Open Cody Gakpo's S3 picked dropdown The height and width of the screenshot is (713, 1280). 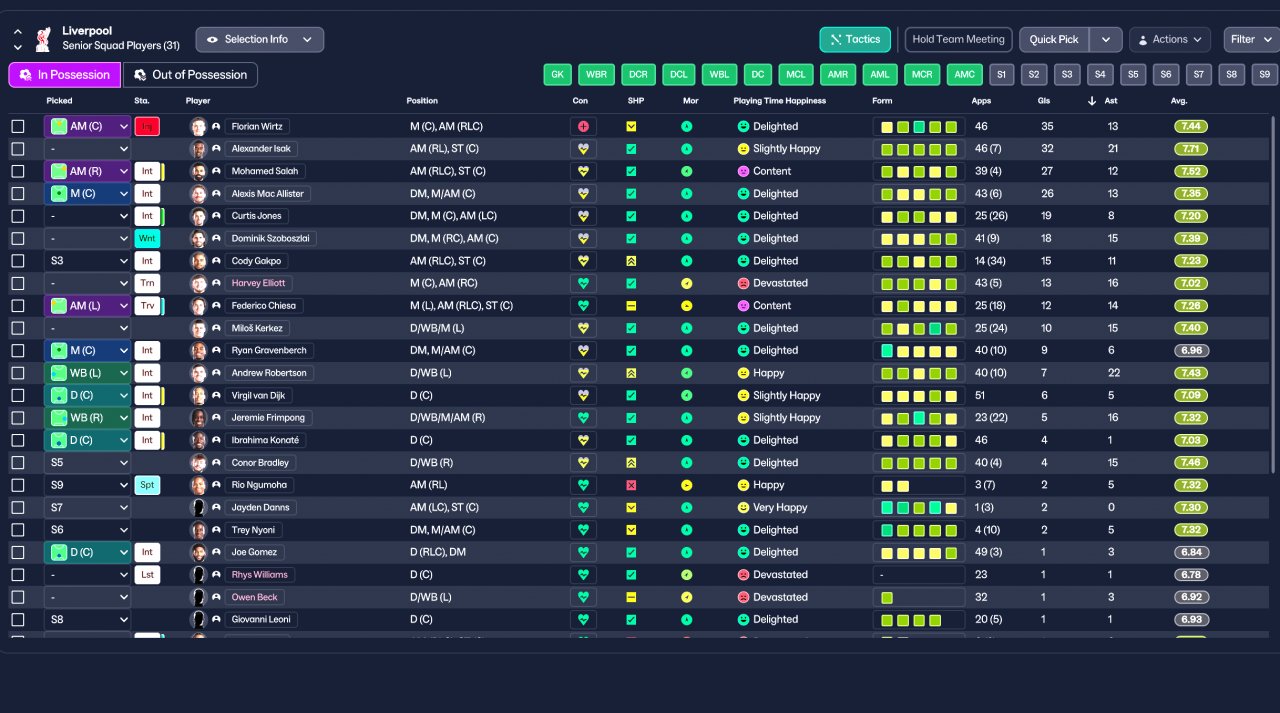tap(88, 261)
